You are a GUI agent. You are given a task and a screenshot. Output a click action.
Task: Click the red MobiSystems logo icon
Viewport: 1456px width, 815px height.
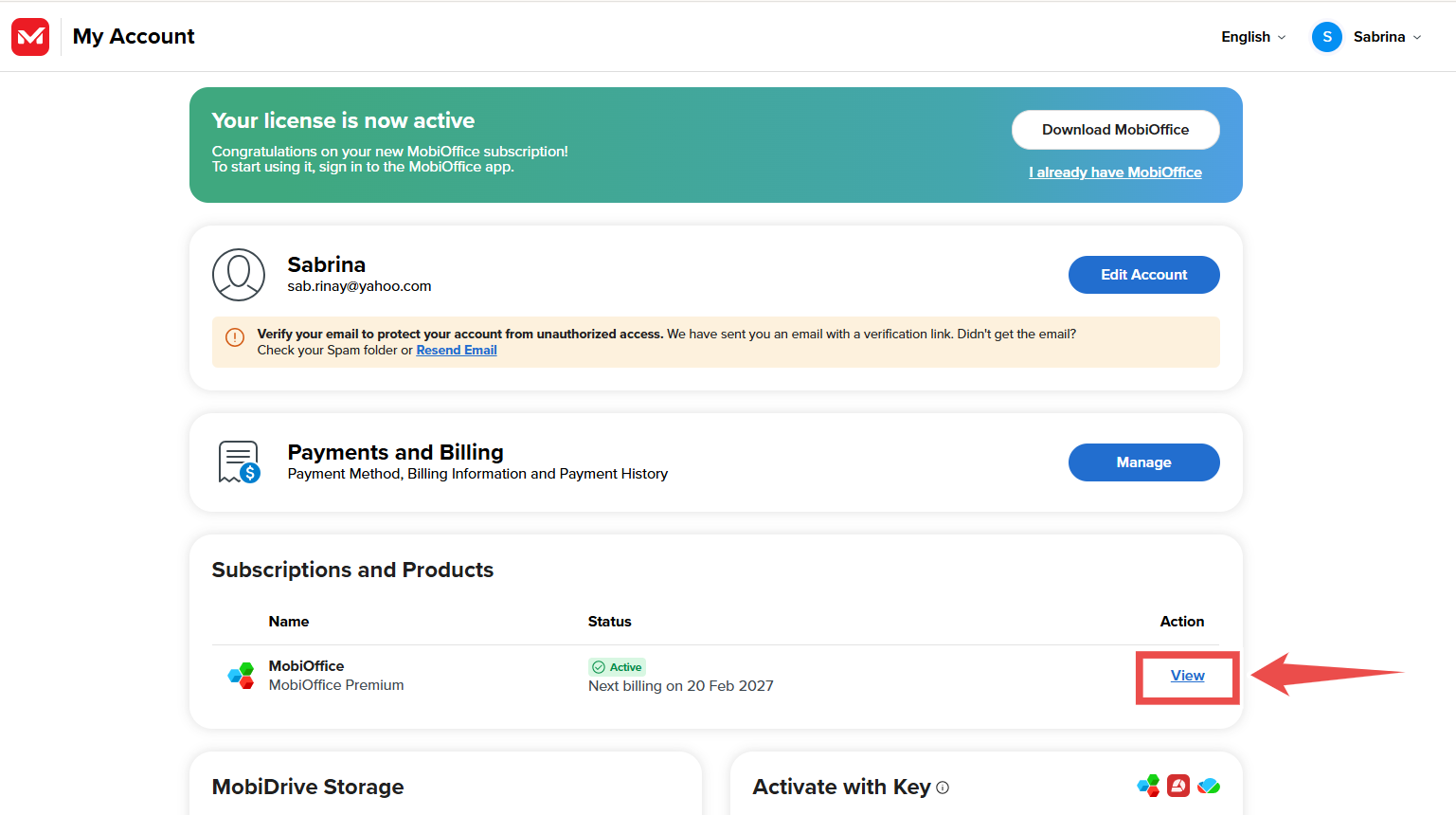click(x=30, y=37)
